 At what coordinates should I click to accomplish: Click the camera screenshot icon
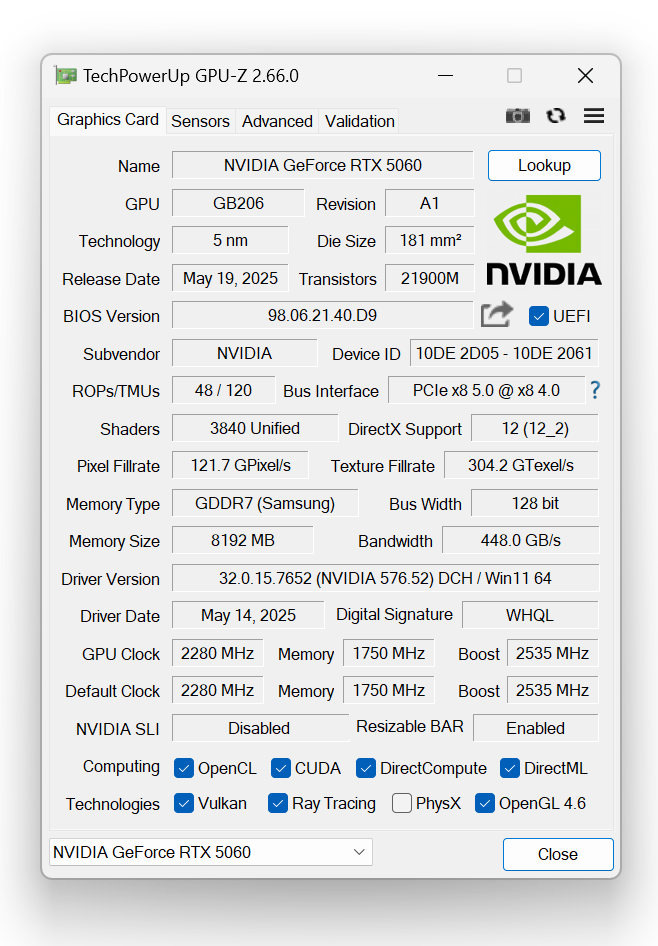point(518,116)
